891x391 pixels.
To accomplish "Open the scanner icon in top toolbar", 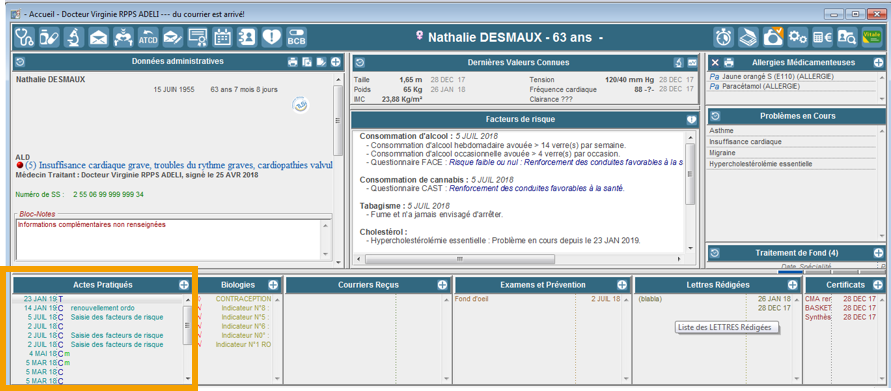I will (x=748, y=37).
